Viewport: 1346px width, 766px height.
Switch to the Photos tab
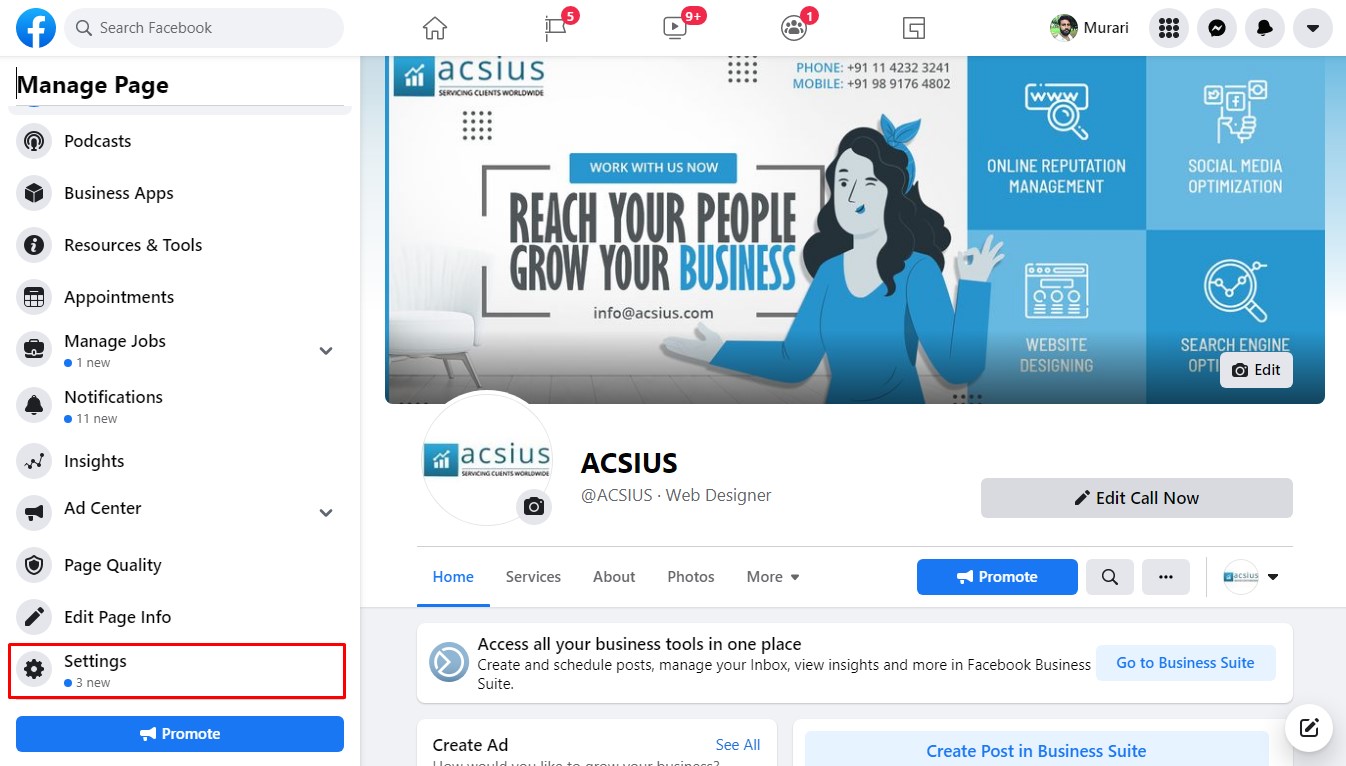pyautogui.click(x=691, y=577)
